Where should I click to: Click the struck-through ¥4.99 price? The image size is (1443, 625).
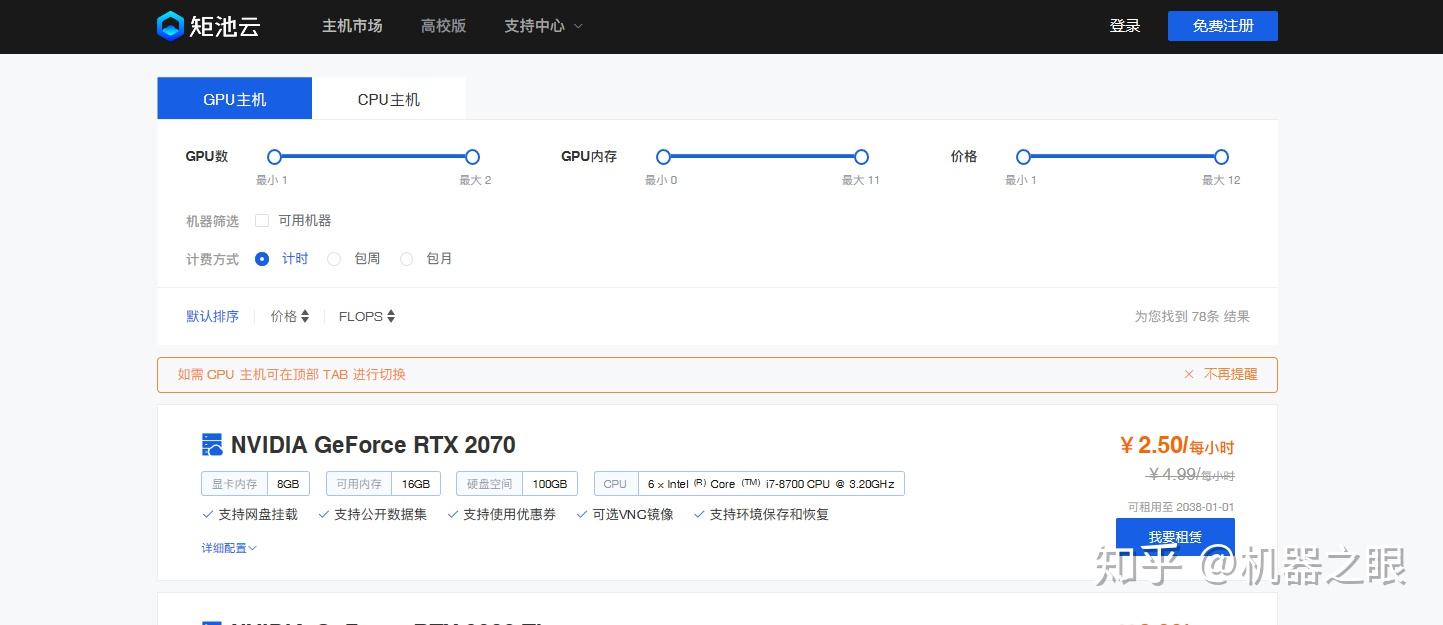click(1191, 474)
